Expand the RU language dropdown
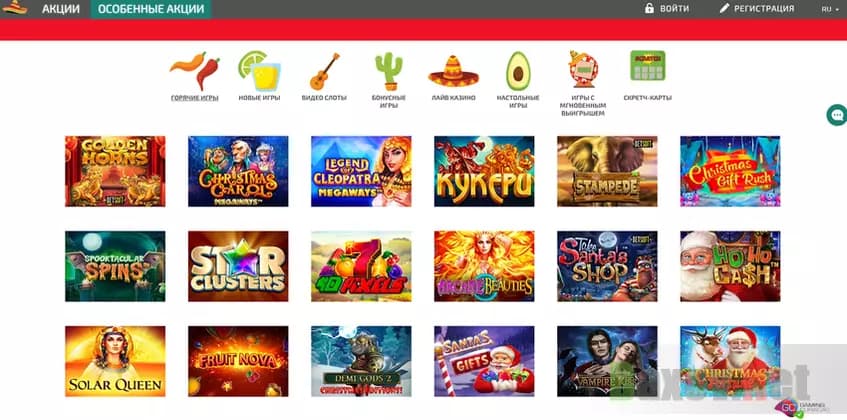Screen dimensions: 847x420 click(830, 9)
